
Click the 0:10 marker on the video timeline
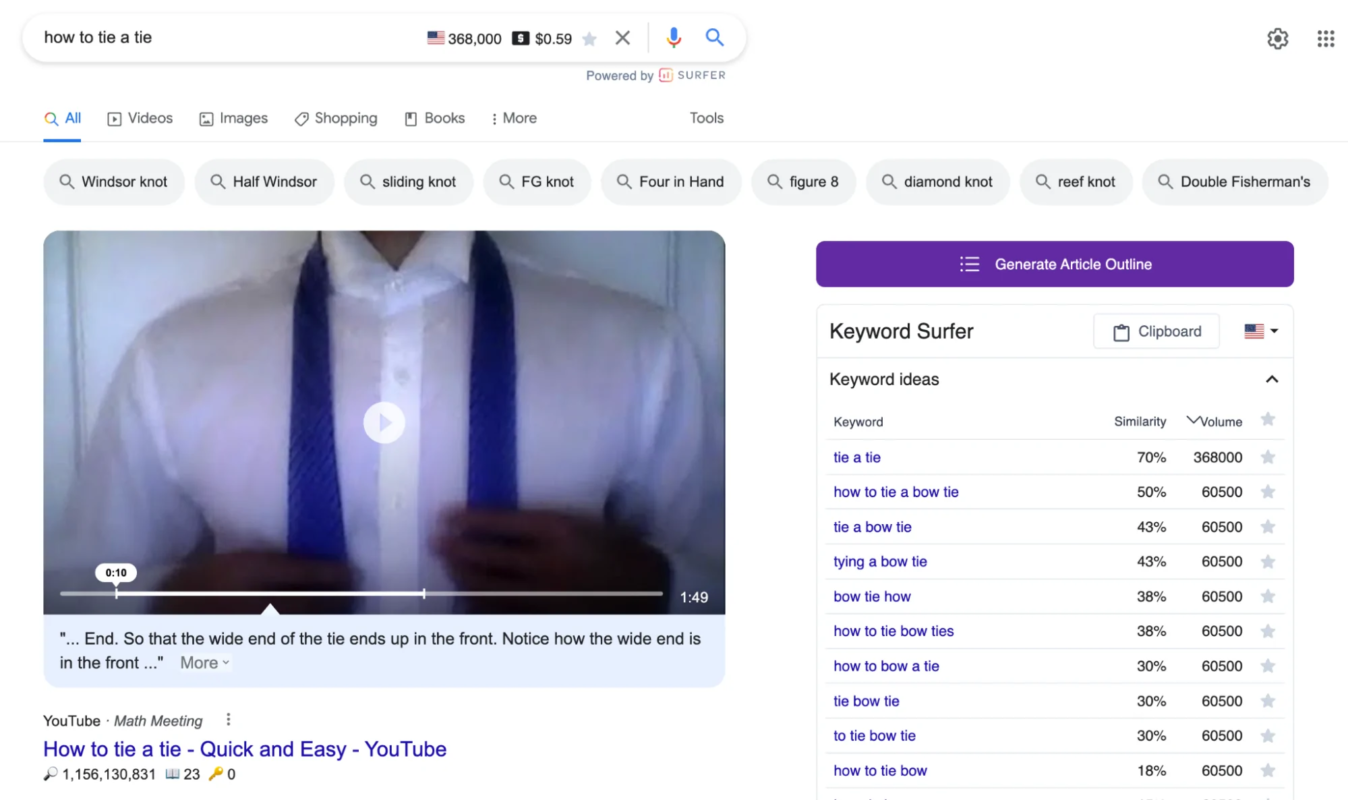(116, 574)
